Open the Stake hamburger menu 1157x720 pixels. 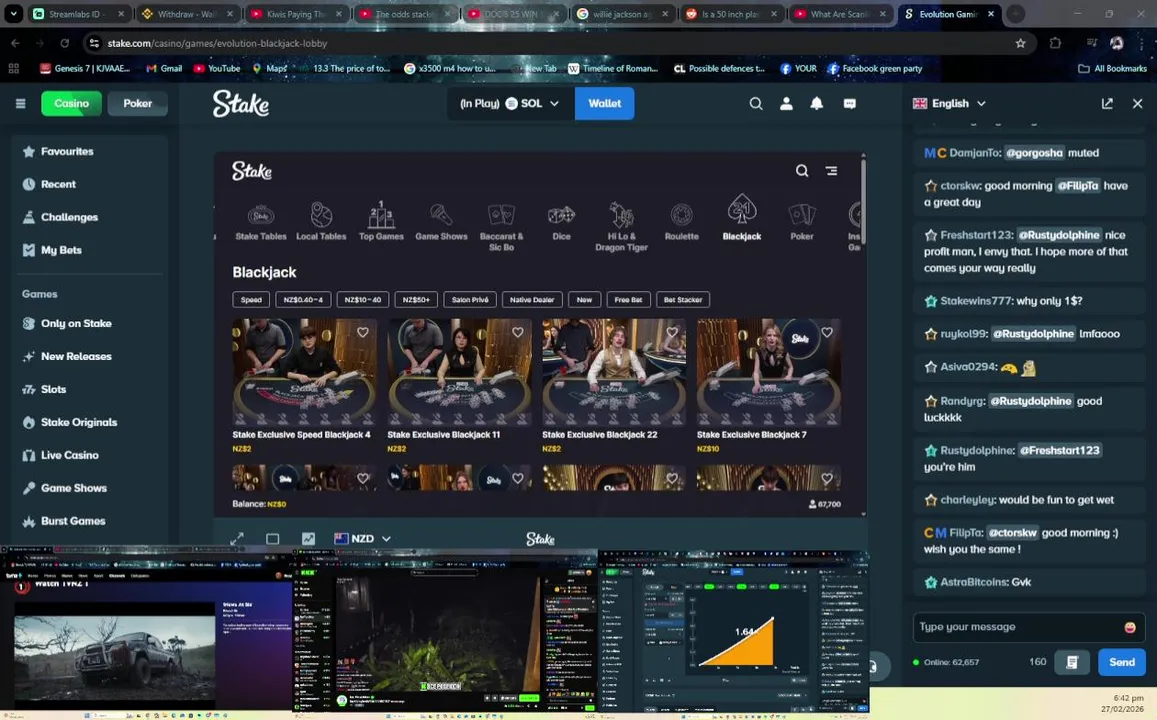tap(21, 103)
